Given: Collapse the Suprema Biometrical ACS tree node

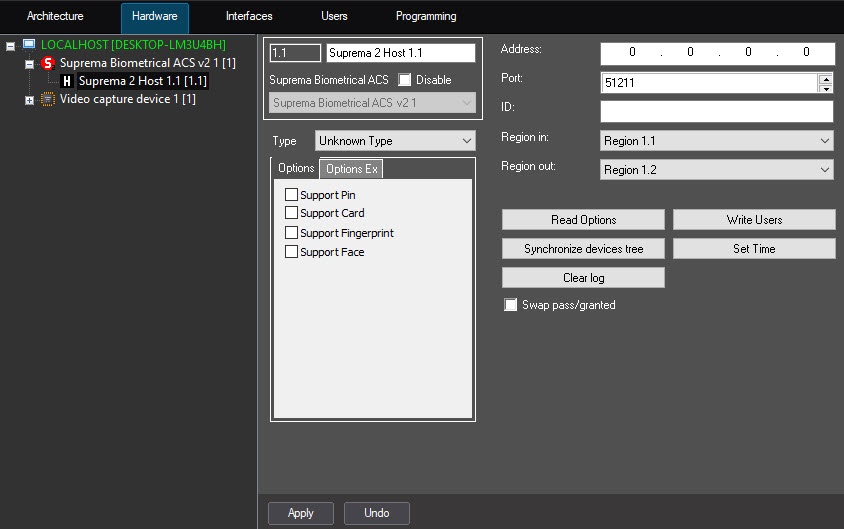Looking at the screenshot, I should click(29, 64).
